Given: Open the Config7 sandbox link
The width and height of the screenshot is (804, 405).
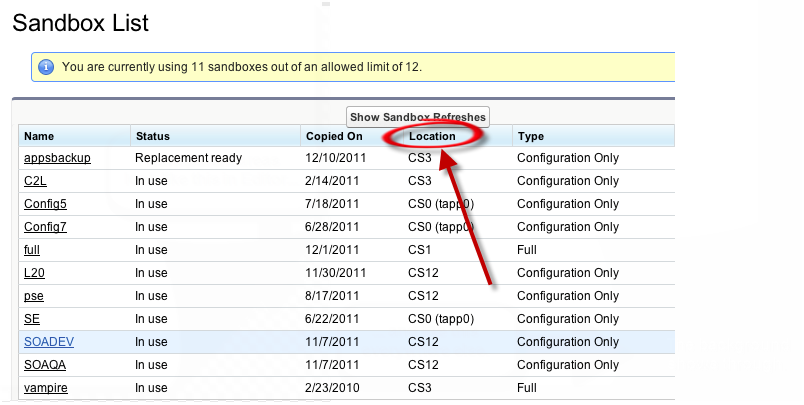Looking at the screenshot, I should point(45,227).
